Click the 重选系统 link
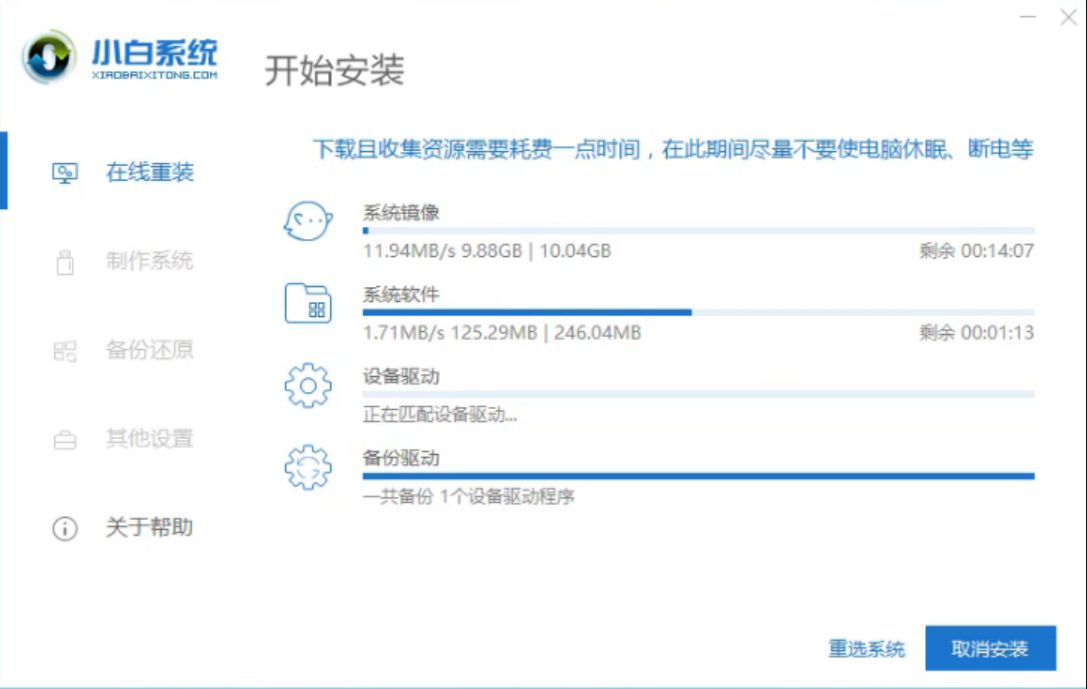The width and height of the screenshot is (1087, 689). point(869,648)
